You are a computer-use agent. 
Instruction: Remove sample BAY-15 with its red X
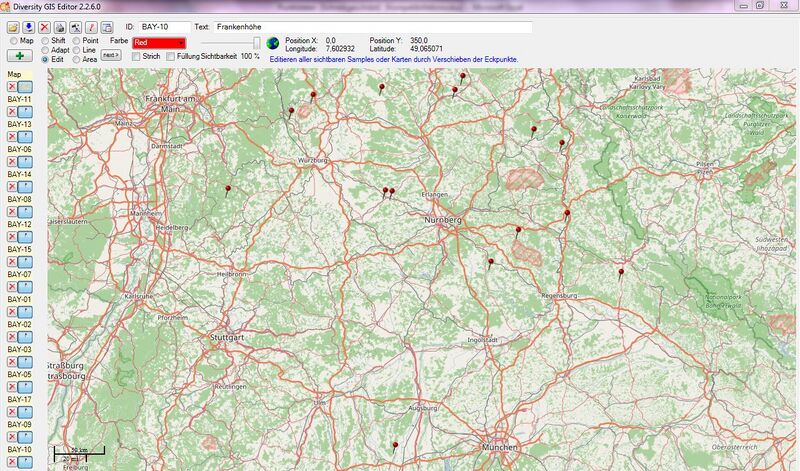(x=12, y=262)
